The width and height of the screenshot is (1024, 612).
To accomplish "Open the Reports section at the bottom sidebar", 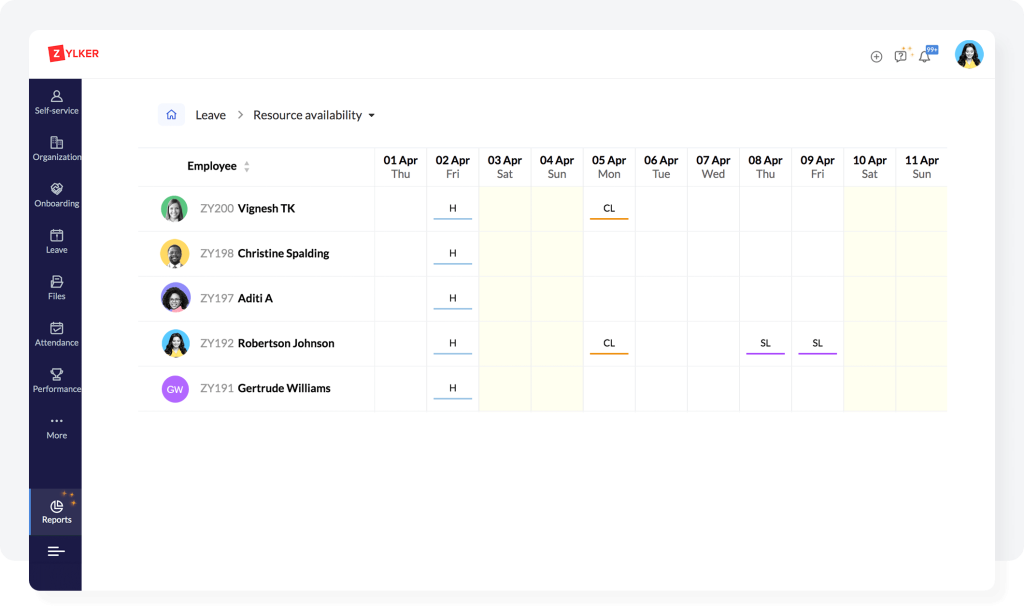I will click(x=56, y=511).
